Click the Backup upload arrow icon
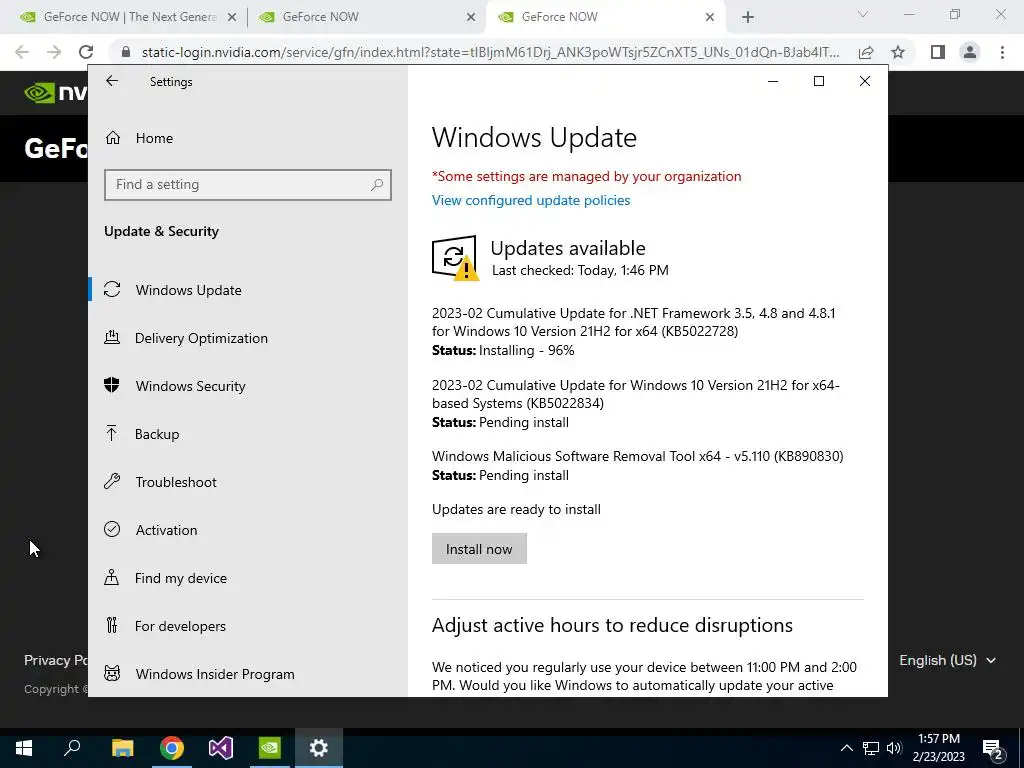The image size is (1024, 768). [112, 433]
